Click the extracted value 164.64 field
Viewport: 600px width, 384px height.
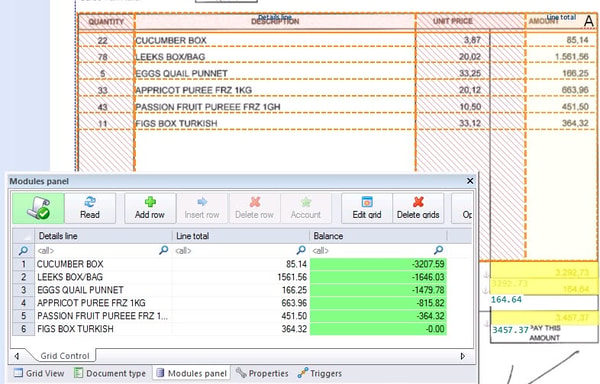click(506, 299)
